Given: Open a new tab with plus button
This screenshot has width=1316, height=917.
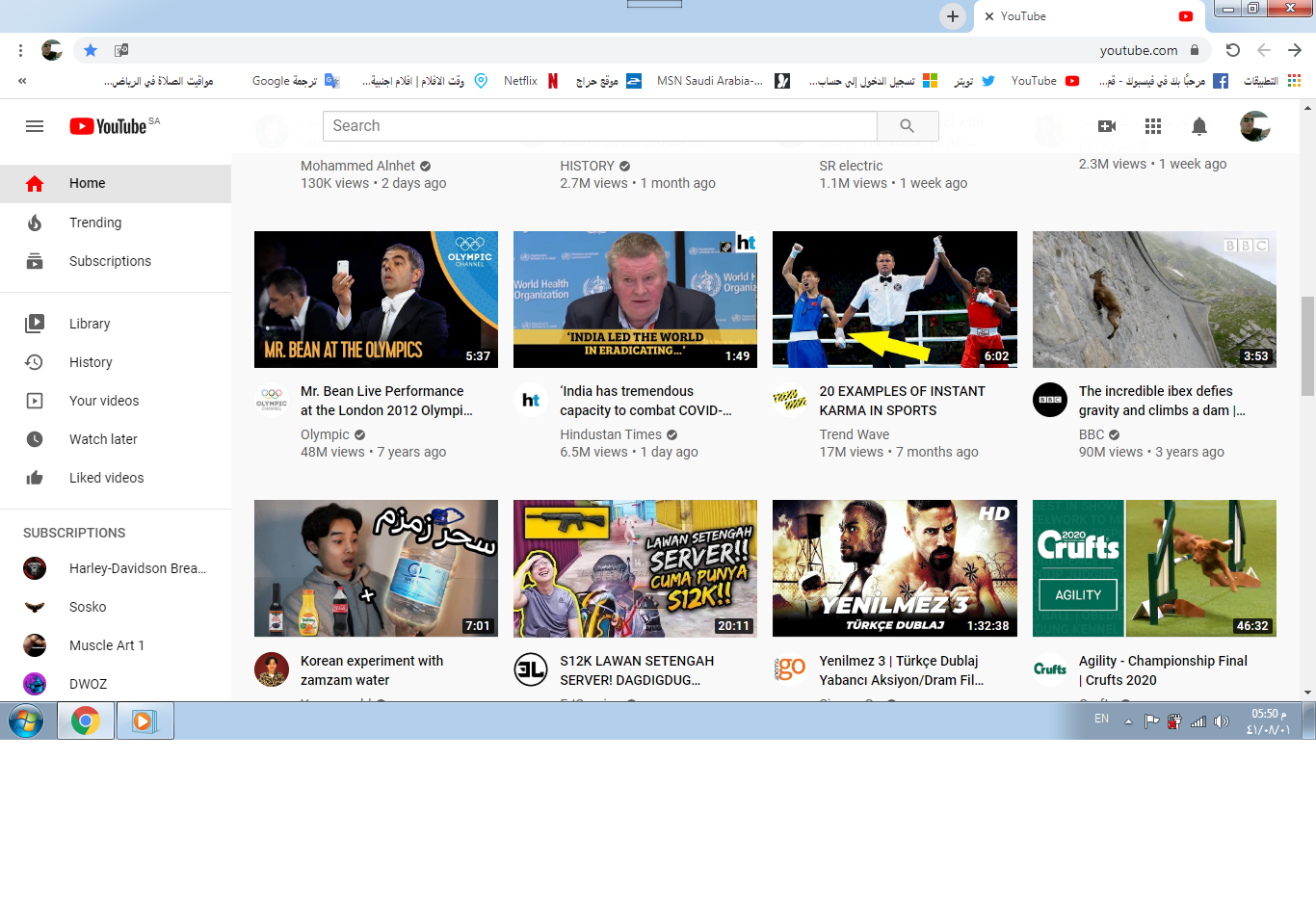Looking at the screenshot, I should click(x=953, y=16).
